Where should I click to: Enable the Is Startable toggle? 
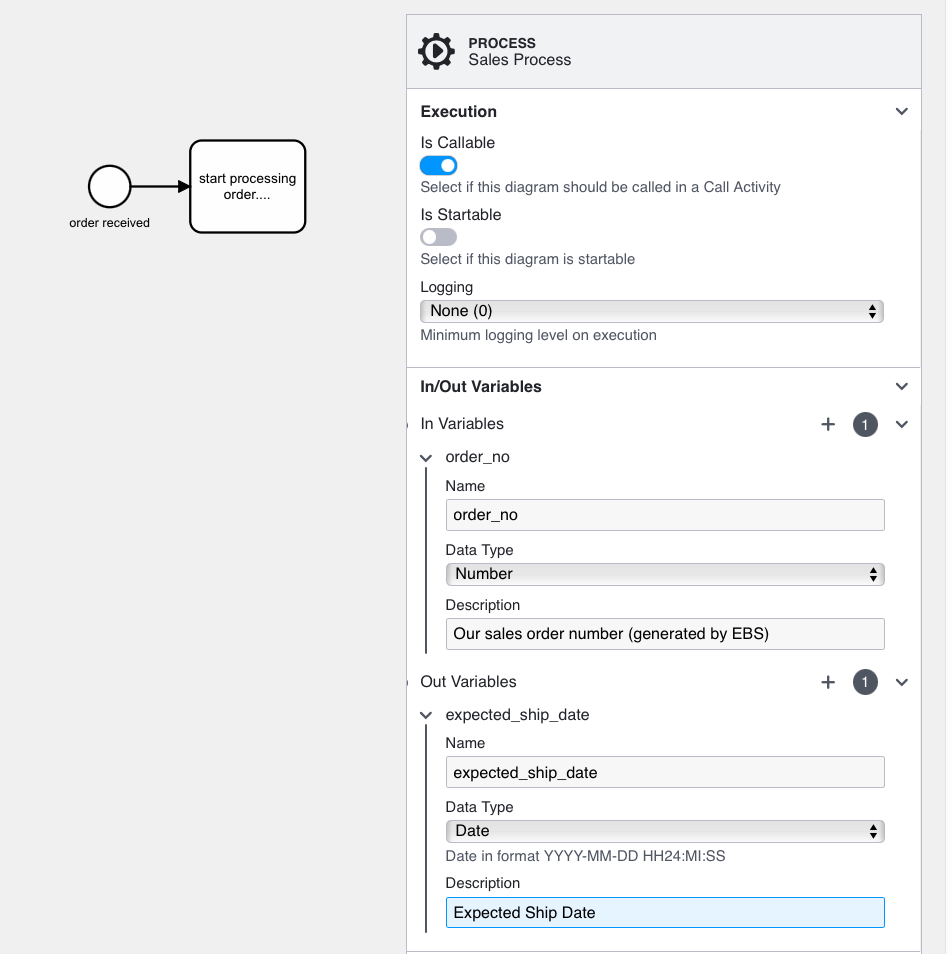pyautogui.click(x=438, y=237)
